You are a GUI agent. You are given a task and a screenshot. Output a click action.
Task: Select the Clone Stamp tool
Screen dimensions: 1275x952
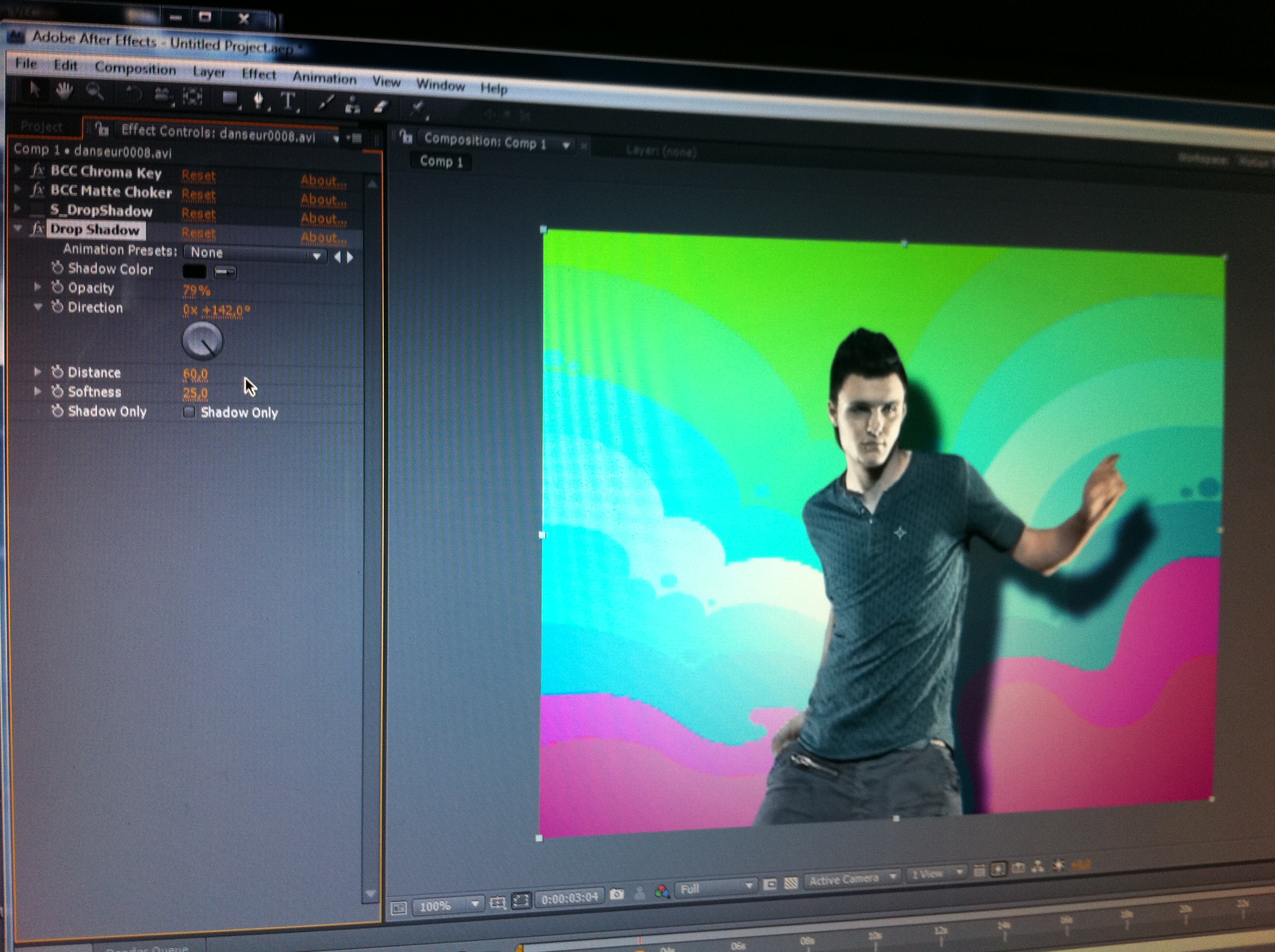pos(352,105)
